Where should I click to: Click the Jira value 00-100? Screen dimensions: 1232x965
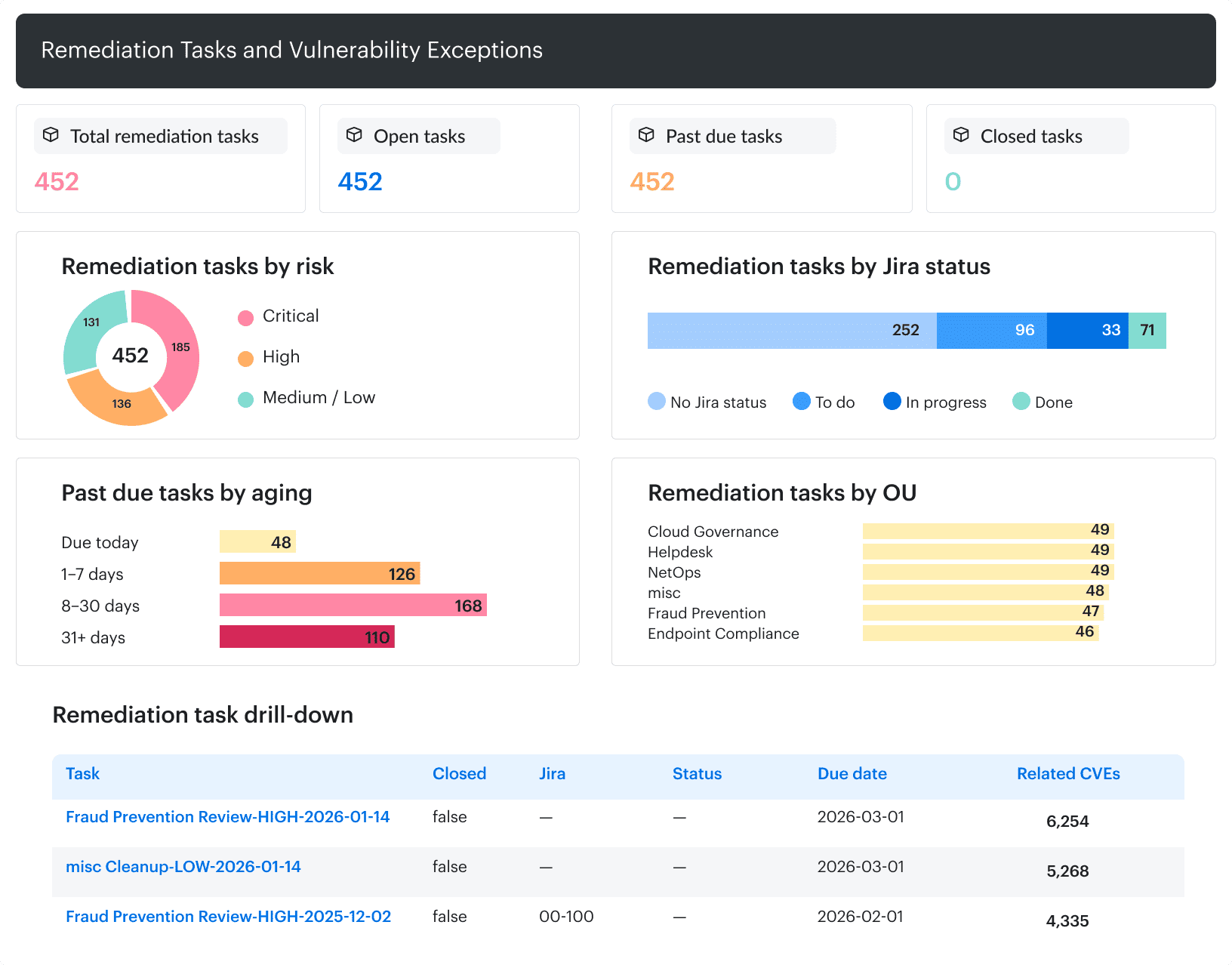click(x=566, y=917)
